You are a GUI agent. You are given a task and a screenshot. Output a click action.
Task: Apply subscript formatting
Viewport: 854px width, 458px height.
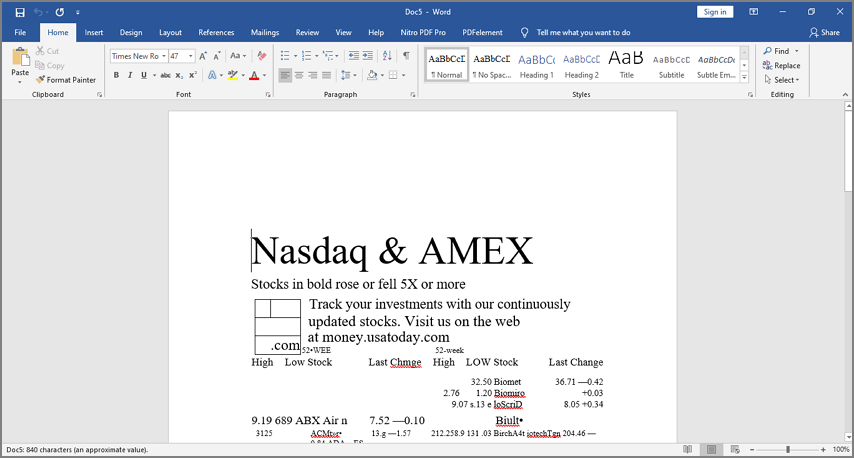tap(179, 75)
